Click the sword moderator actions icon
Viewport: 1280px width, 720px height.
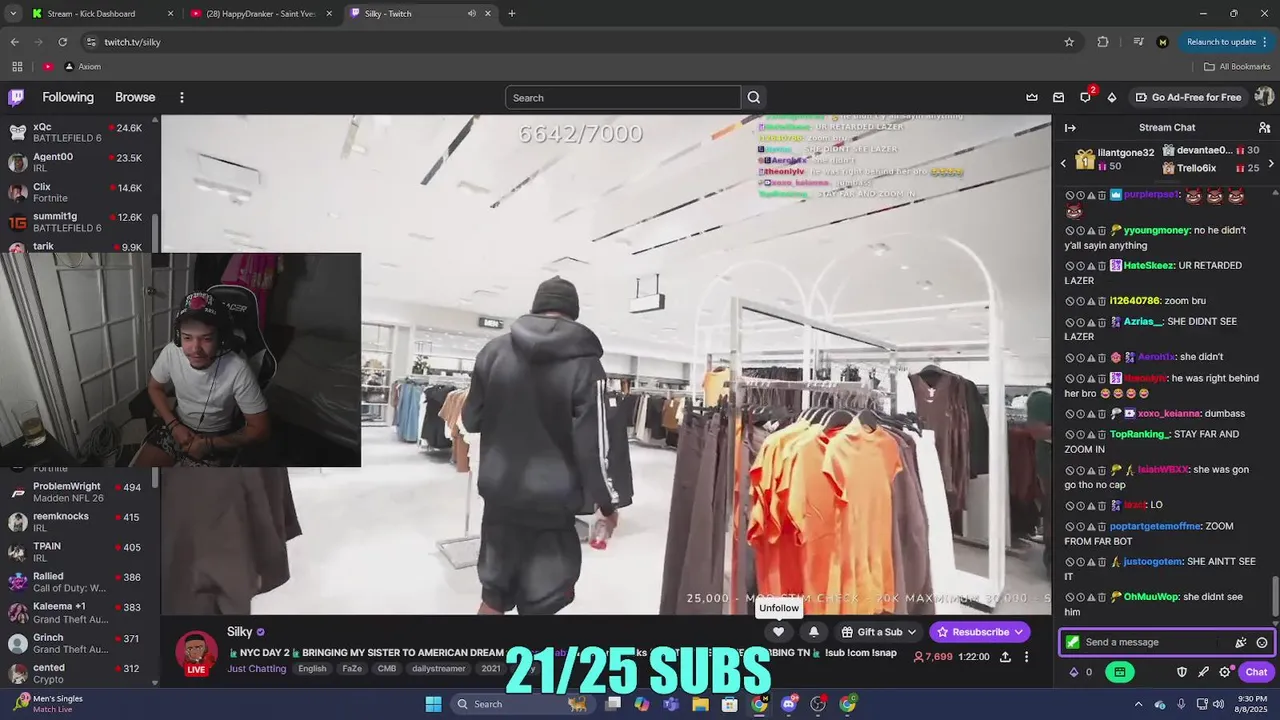click(x=1203, y=672)
